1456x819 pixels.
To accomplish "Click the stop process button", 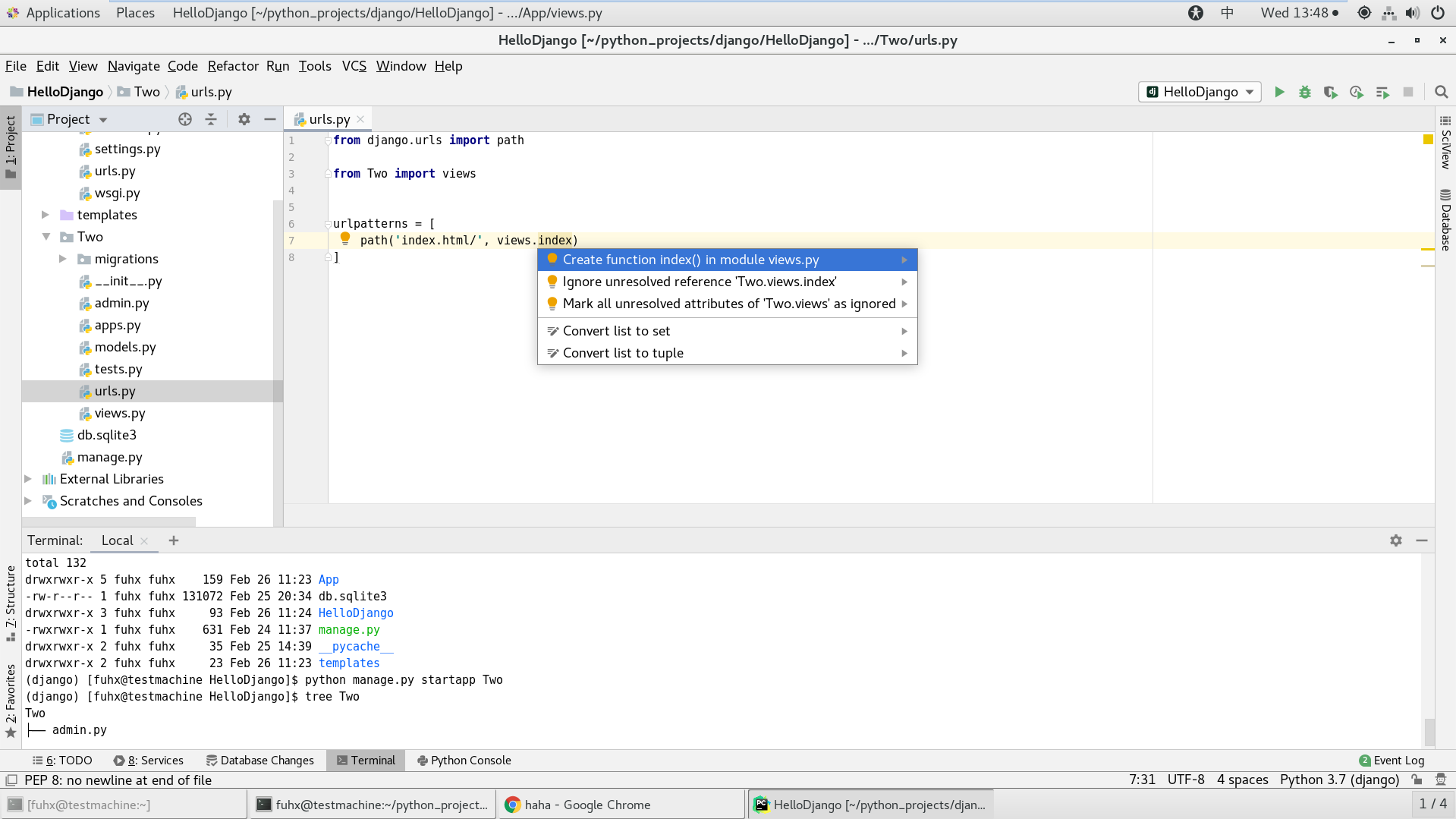I will click(x=1408, y=92).
